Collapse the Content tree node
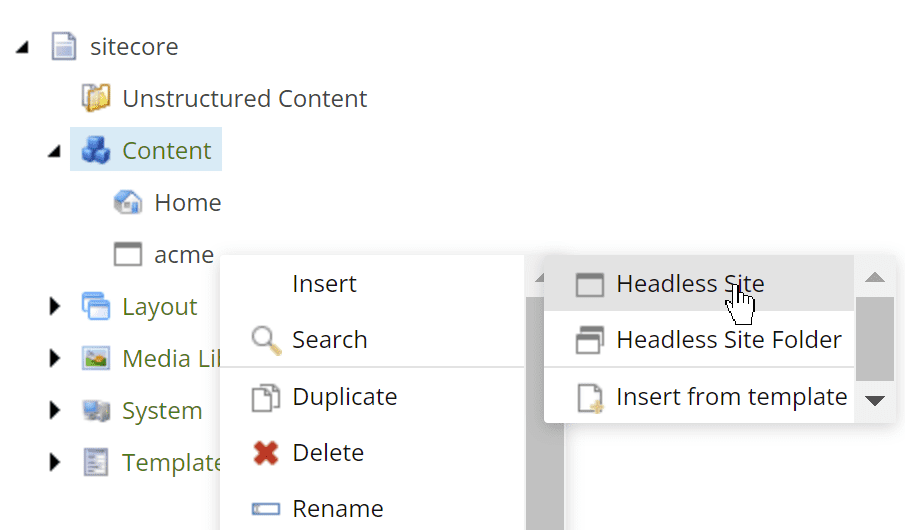 (x=55, y=151)
